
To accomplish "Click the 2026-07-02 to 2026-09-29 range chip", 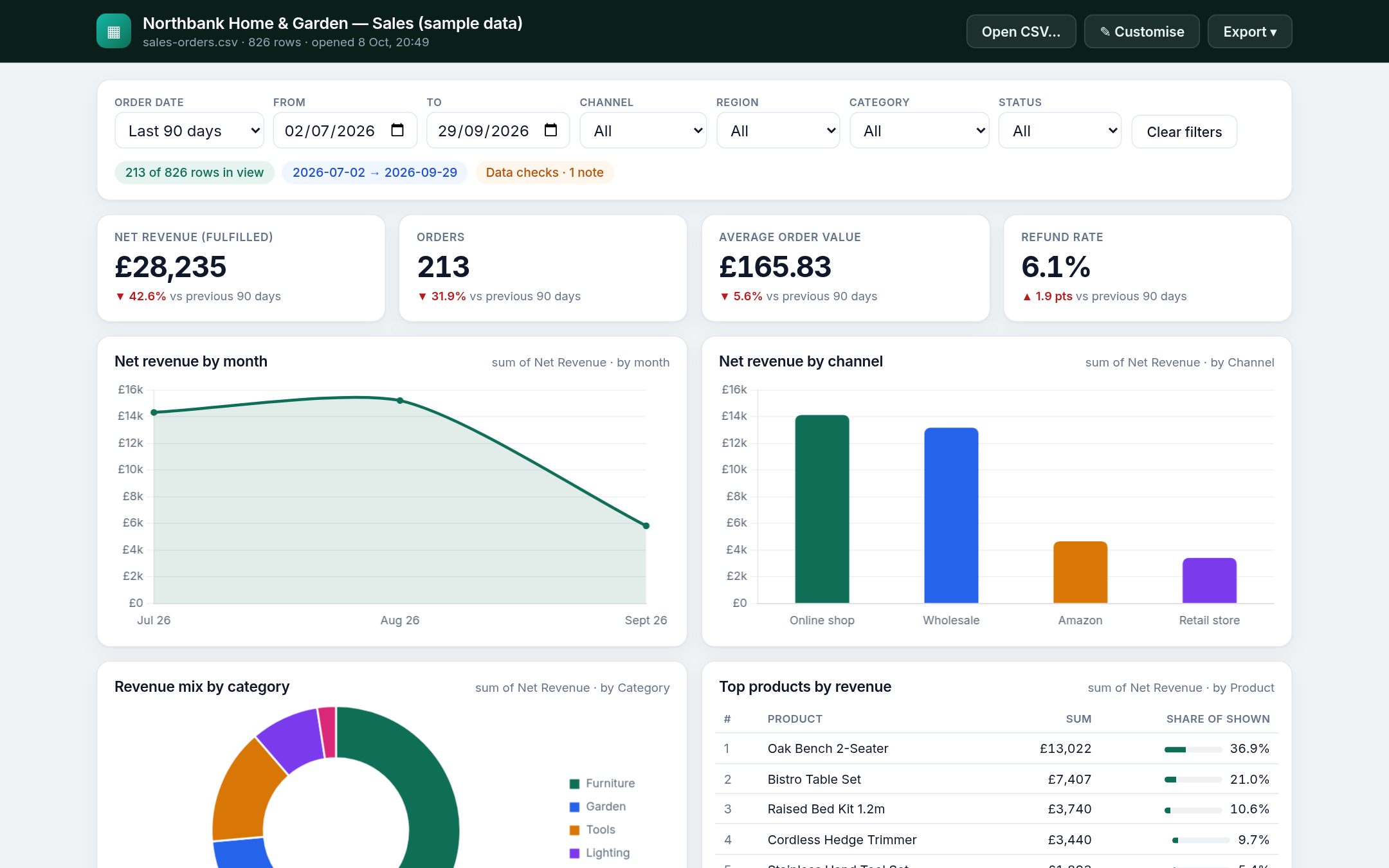I will (374, 172).
